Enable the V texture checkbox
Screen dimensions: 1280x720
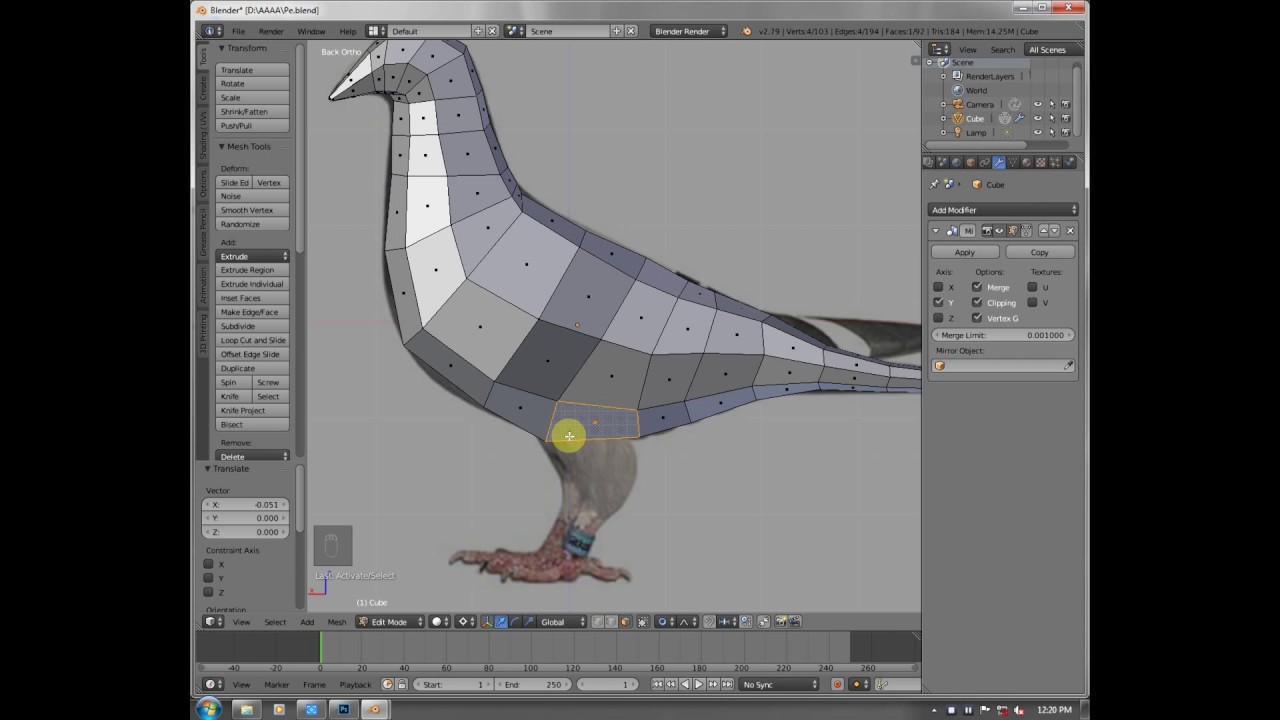(x=1032, y=302)
